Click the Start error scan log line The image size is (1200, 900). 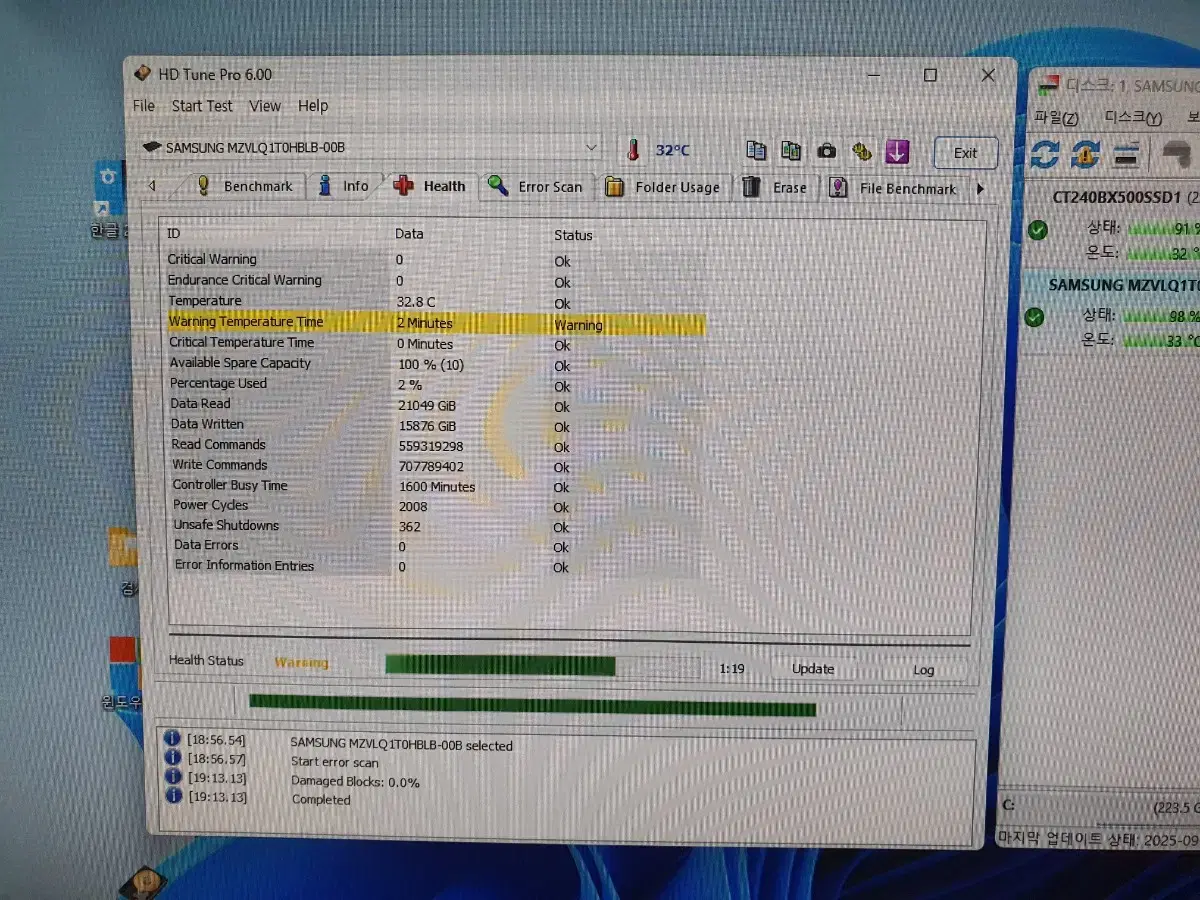pyautogui.click(x=334, y=762)
